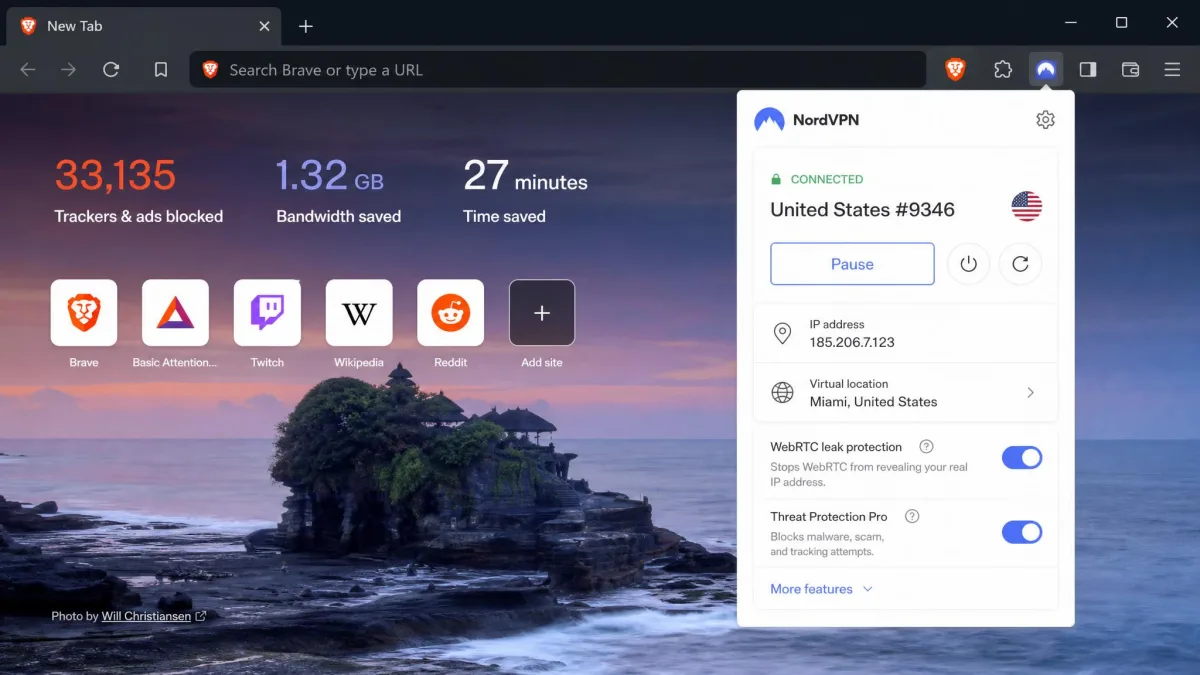Click Miami, United States location text
Screen dimensions: 1200x675
(873, 401)
